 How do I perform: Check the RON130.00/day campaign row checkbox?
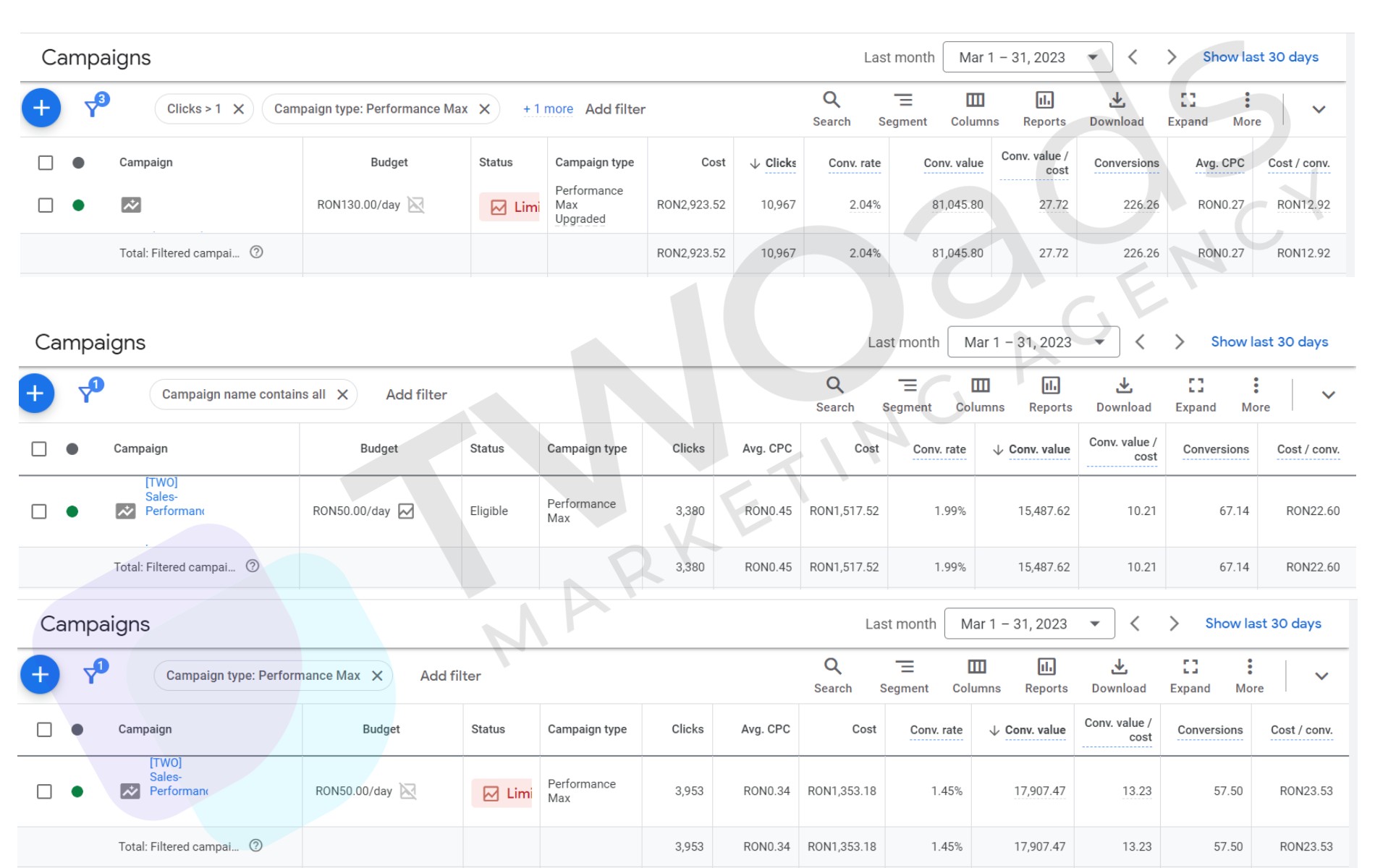tap(46, 205)
